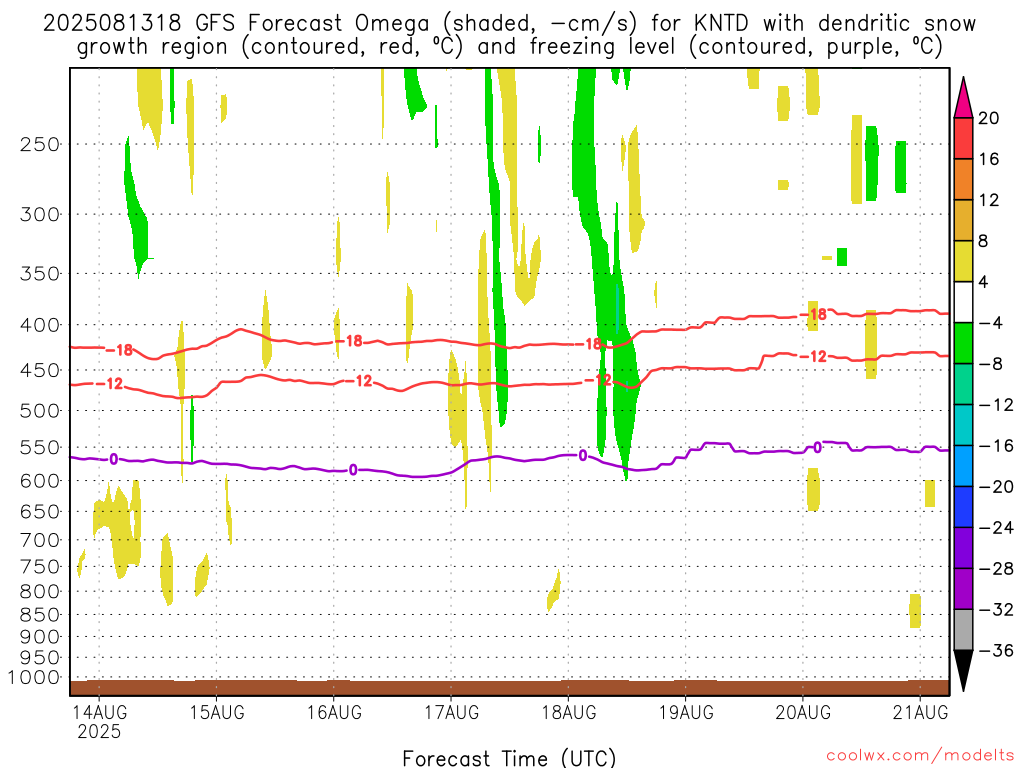Viewport: 1024px width, 768px height.
Task: Click the 350 pressure level label
Action: point(40,274)
